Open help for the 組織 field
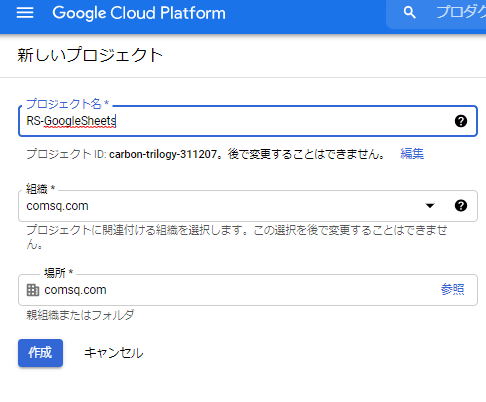 pos(461,206)
